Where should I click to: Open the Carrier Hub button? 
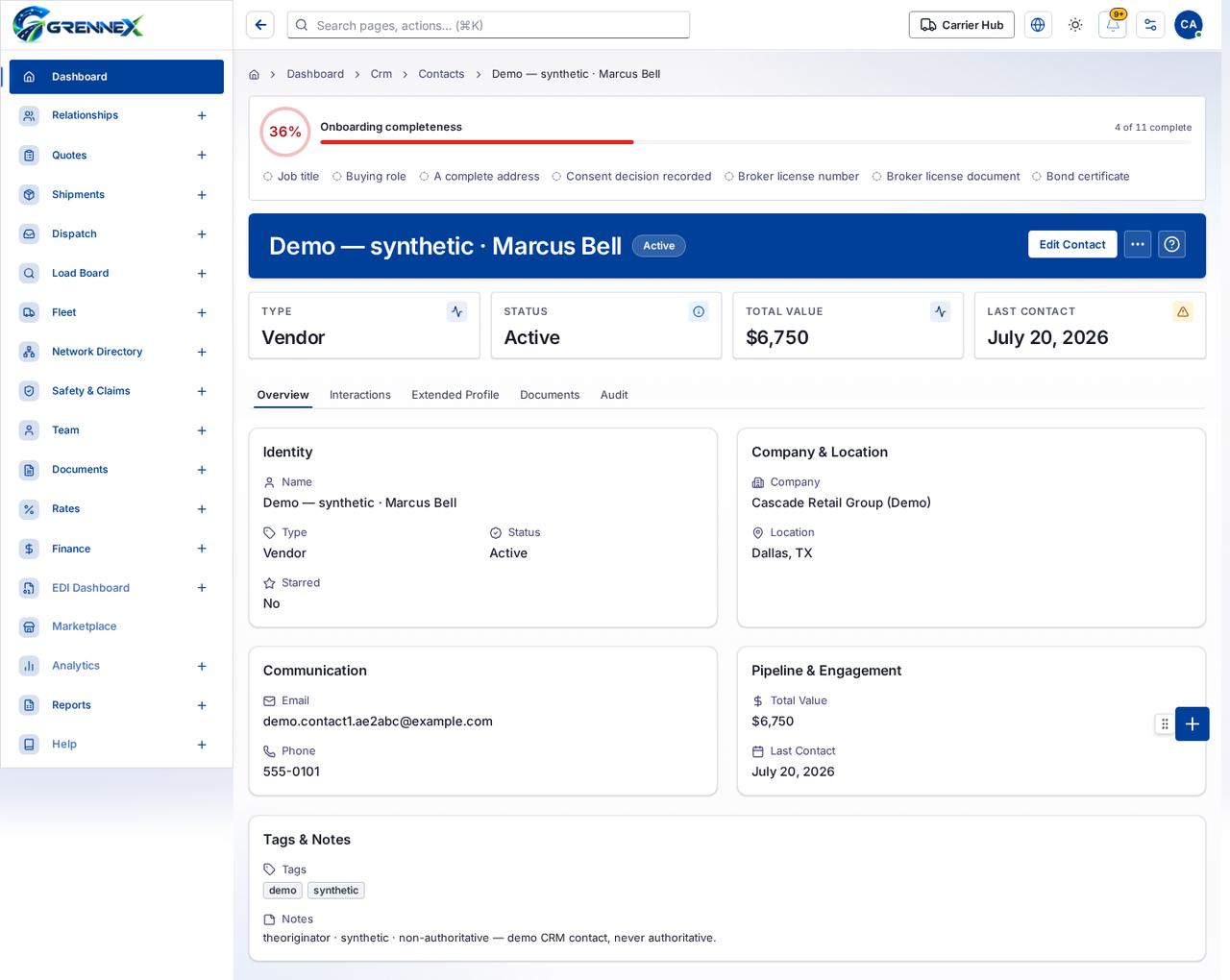coord(962,25)
